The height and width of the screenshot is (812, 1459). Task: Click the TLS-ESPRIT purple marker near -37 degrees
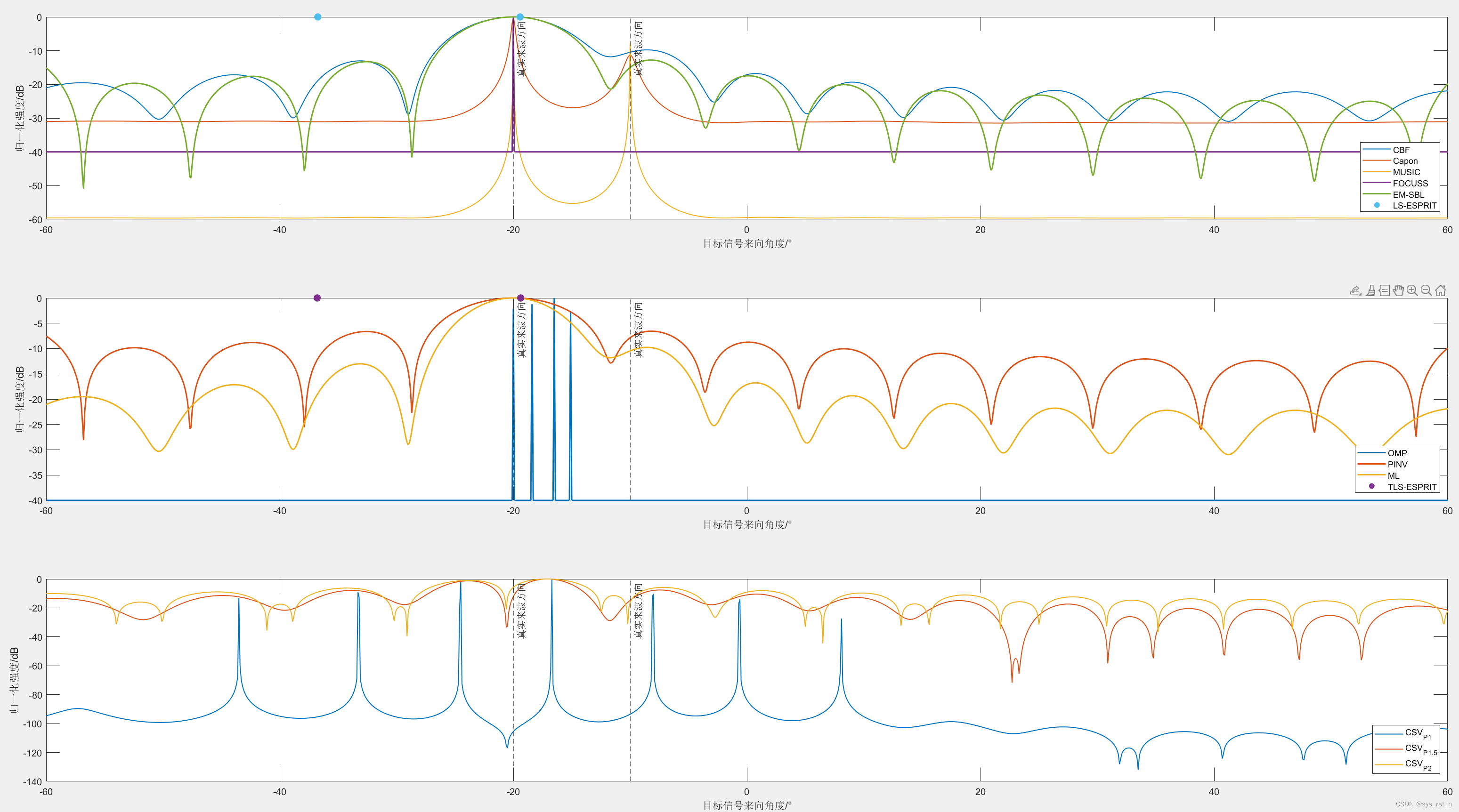point(317,298)
